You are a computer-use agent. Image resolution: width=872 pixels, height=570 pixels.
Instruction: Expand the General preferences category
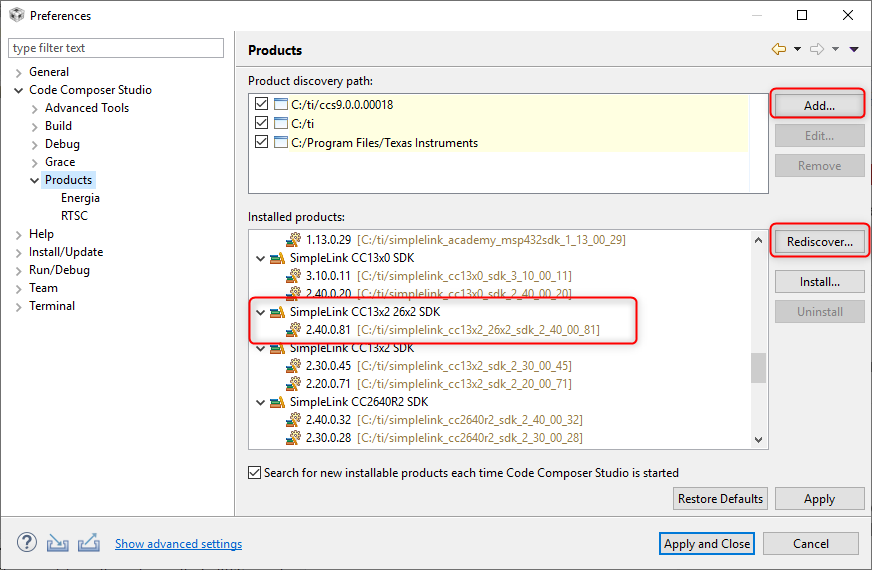[x=19, y=72]
